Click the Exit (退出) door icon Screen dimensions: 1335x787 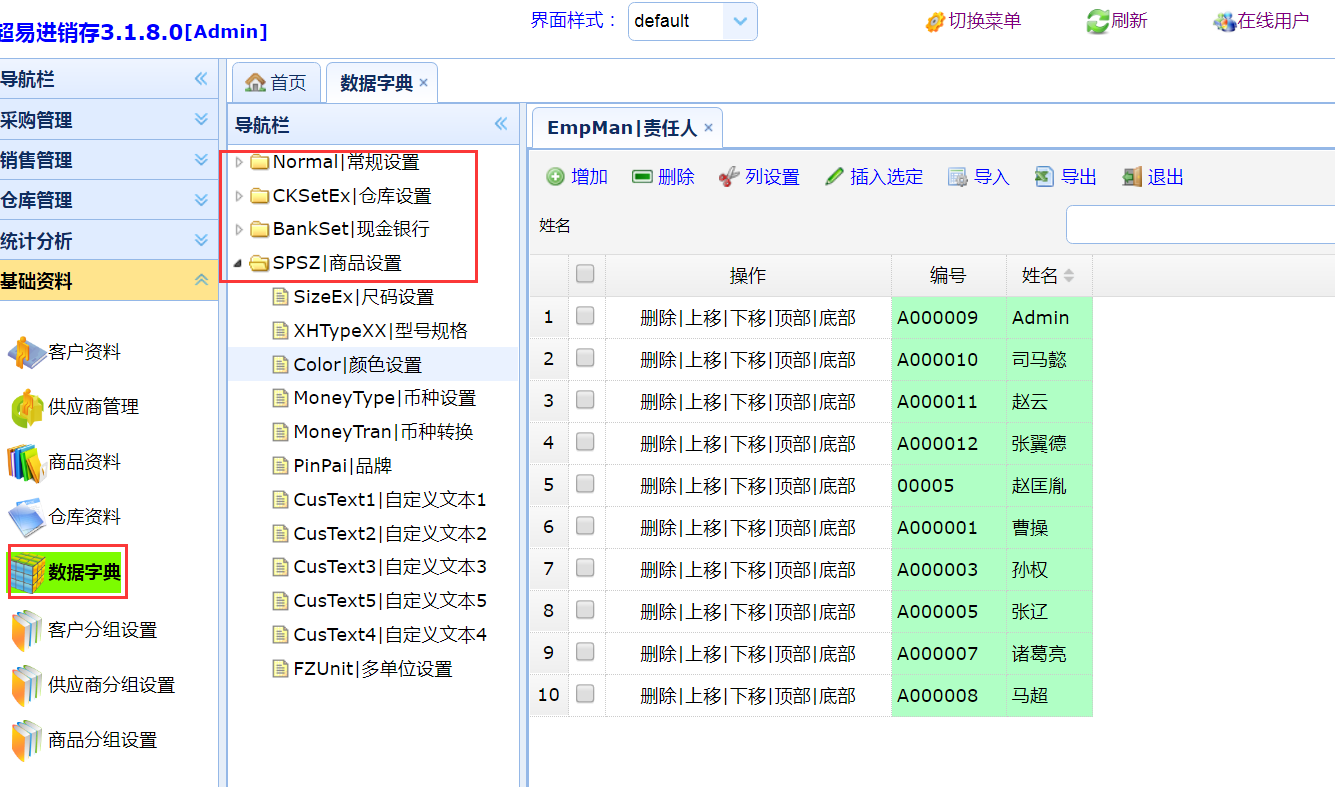1131,177
